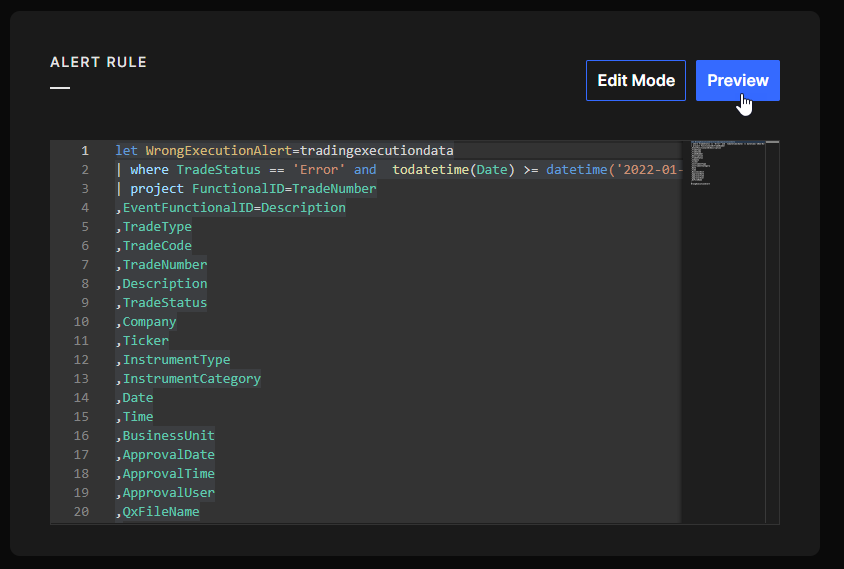Click the Edit Mode button
Screen dimensions: 844x569
(x=635, y=81)
